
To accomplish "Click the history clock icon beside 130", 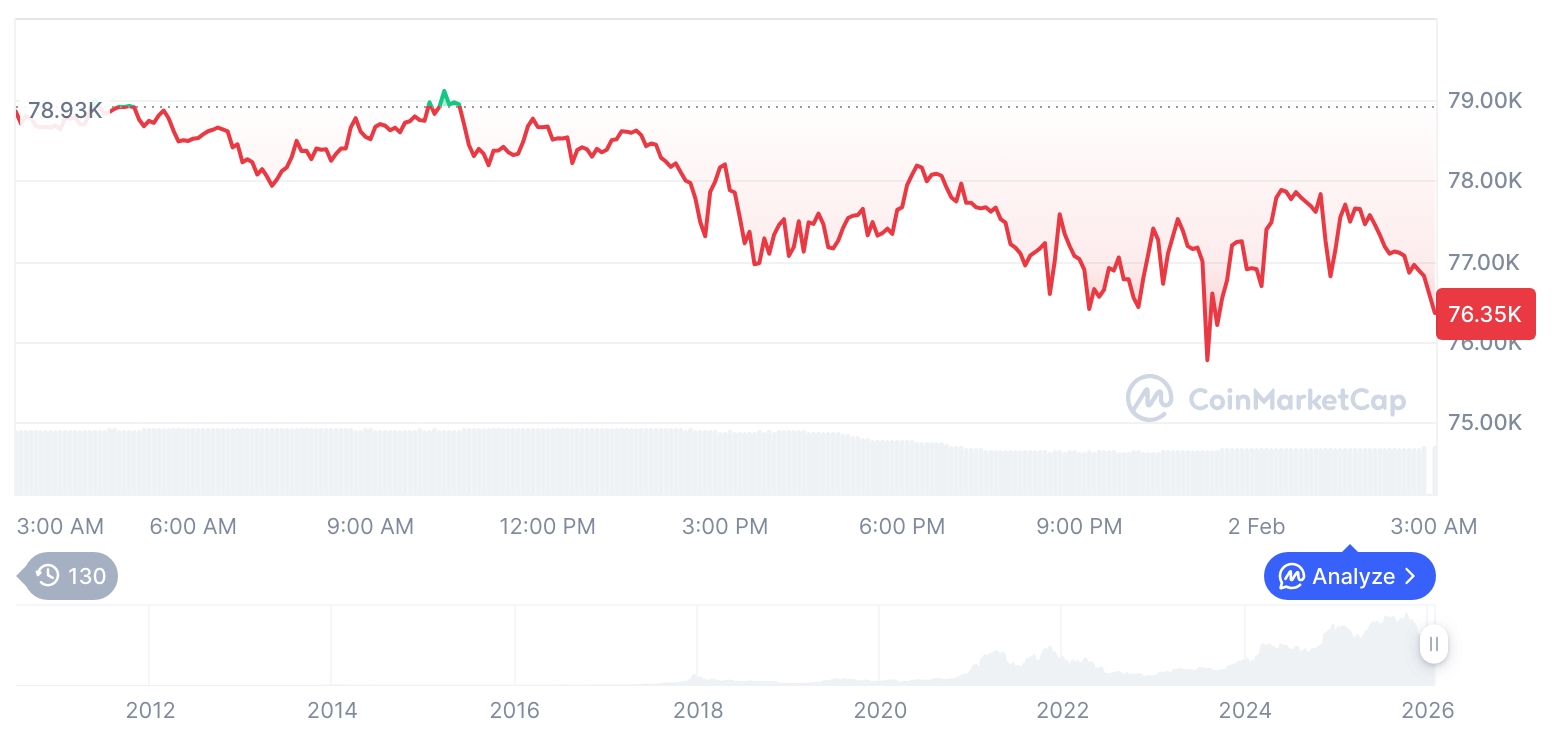I will [47, 576].
